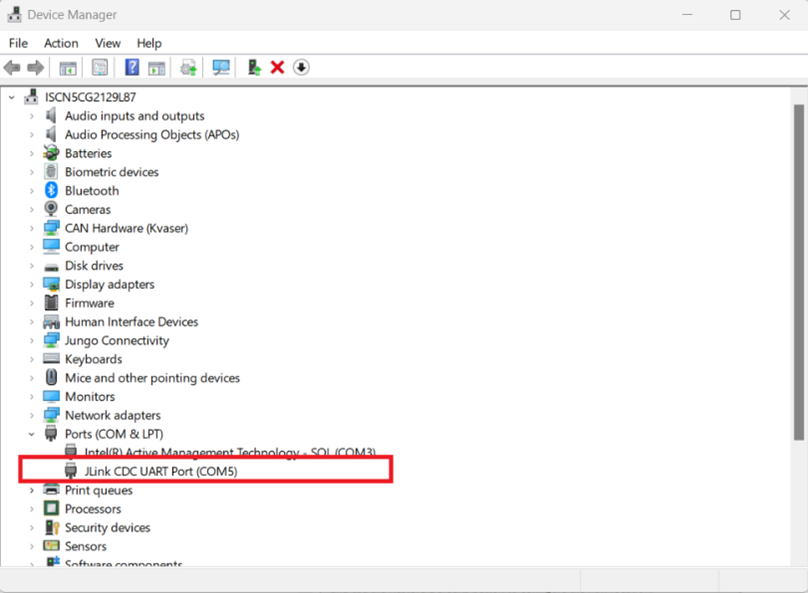Expand the Display adapters category

(x=31, y=285)
